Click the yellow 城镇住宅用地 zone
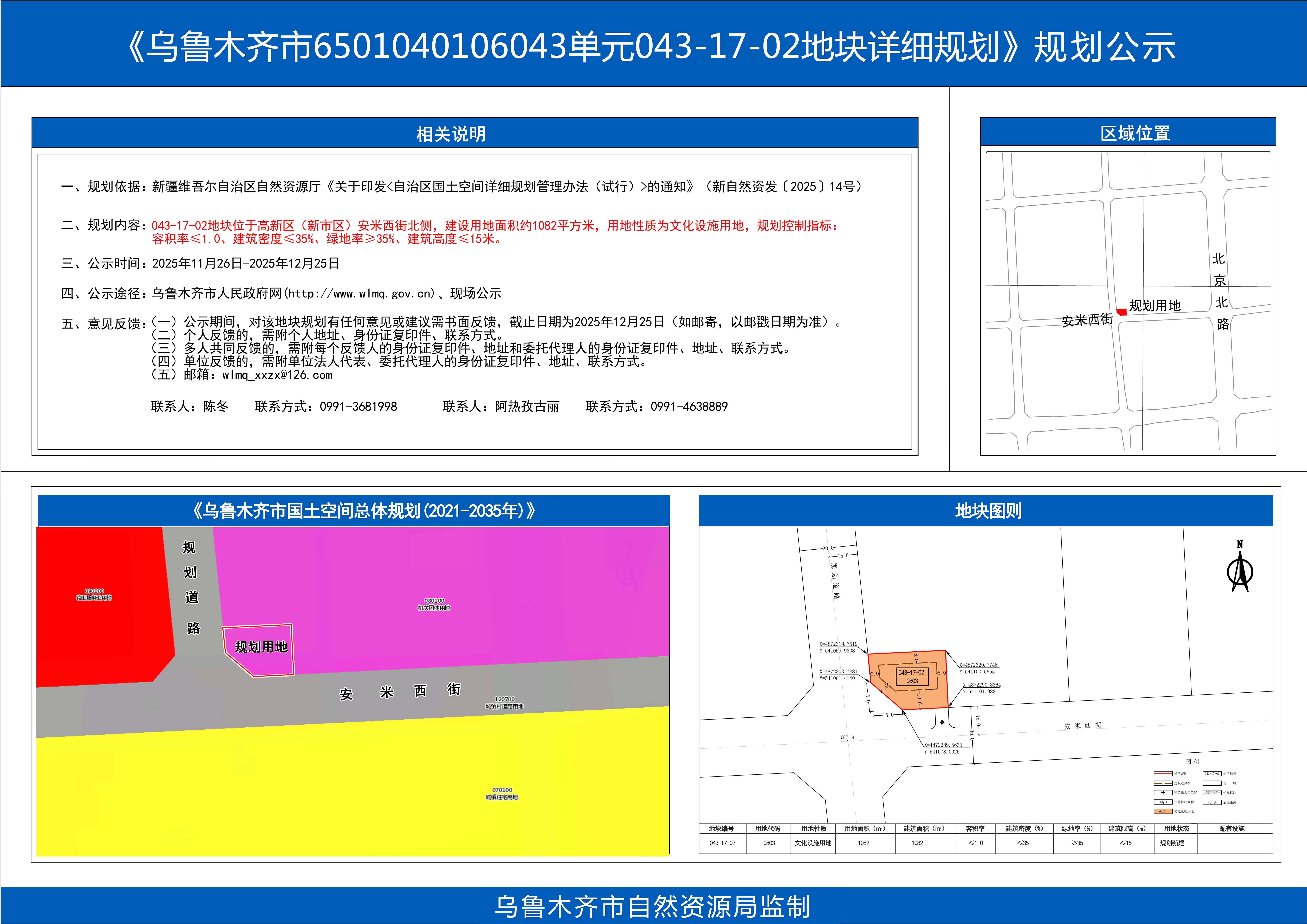Screen dimensions: 1307x924 [353, 786]
